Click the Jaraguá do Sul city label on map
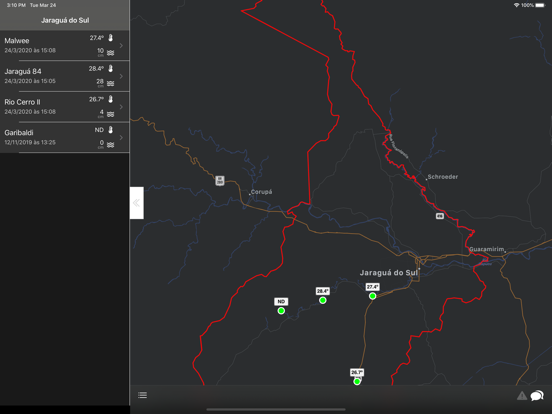Image resolution: width=552 pixels, height=414 pixels. pyautogui.click(x=388, y=273)
